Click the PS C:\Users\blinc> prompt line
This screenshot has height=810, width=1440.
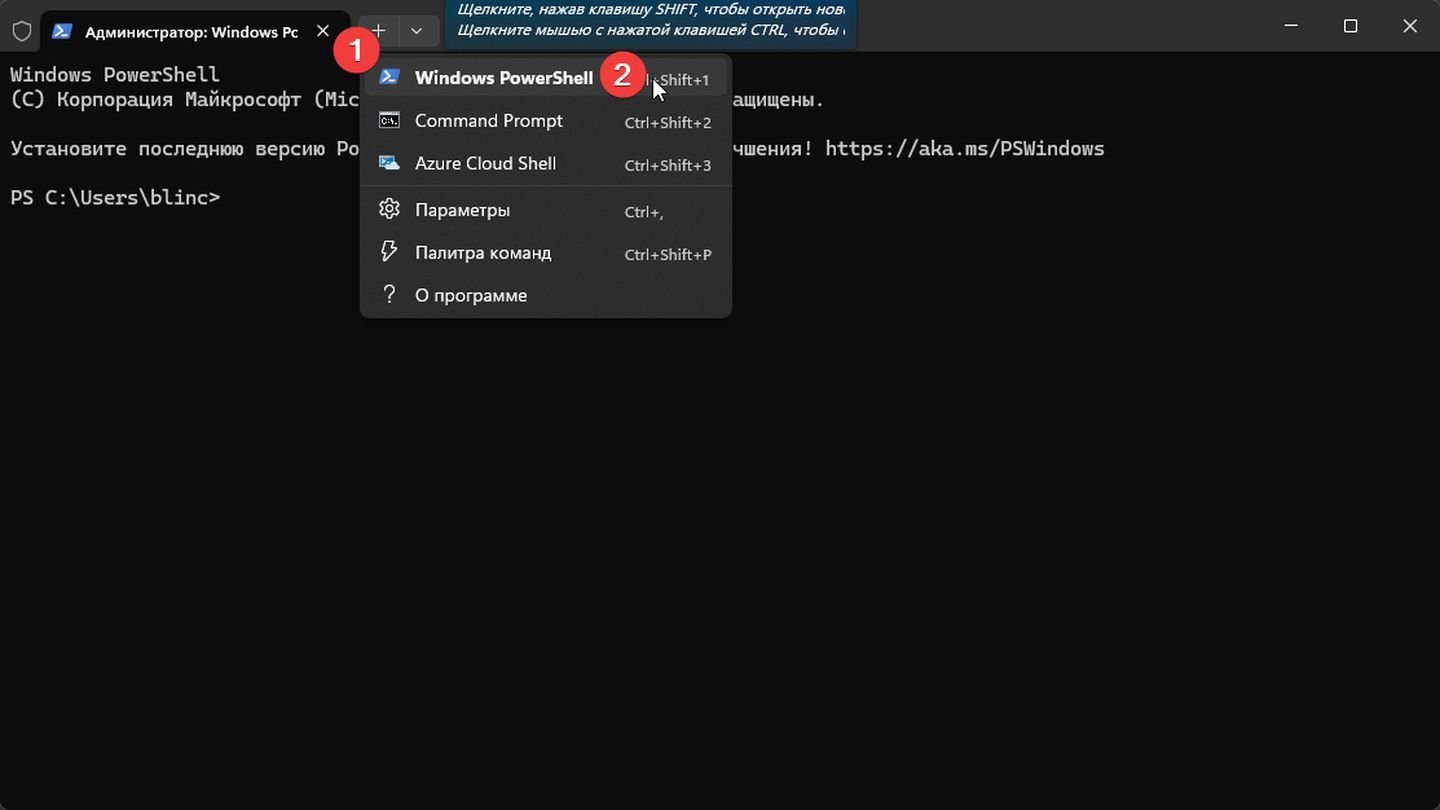click(x=115, y=198)
